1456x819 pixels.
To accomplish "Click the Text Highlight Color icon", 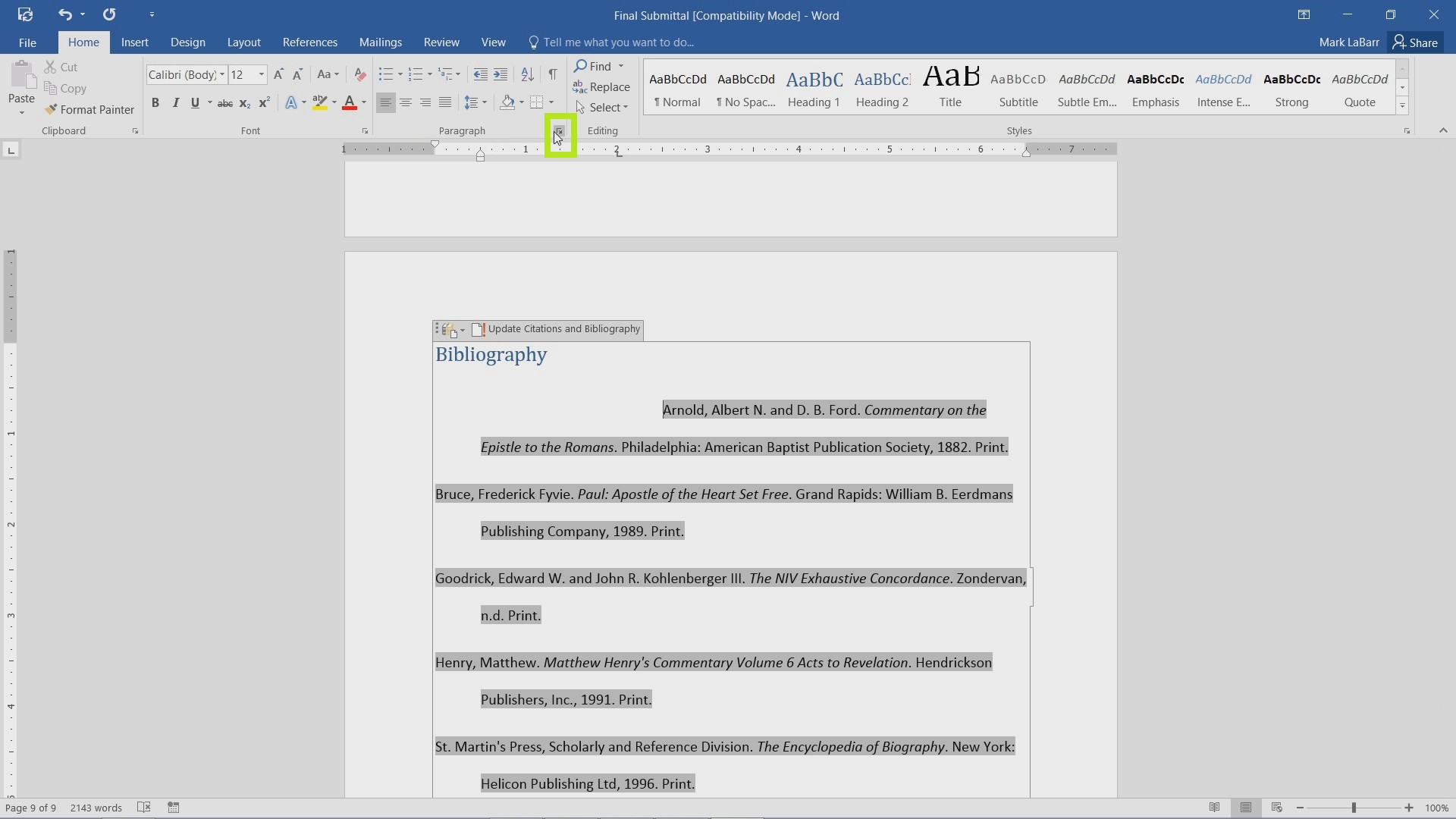I will [x=318, y=103].
